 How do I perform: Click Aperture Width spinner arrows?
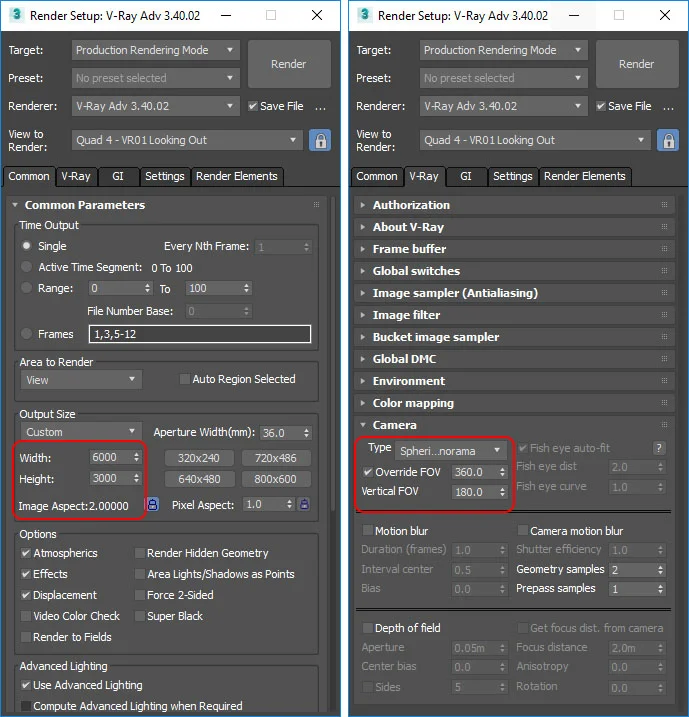[306, 433]
